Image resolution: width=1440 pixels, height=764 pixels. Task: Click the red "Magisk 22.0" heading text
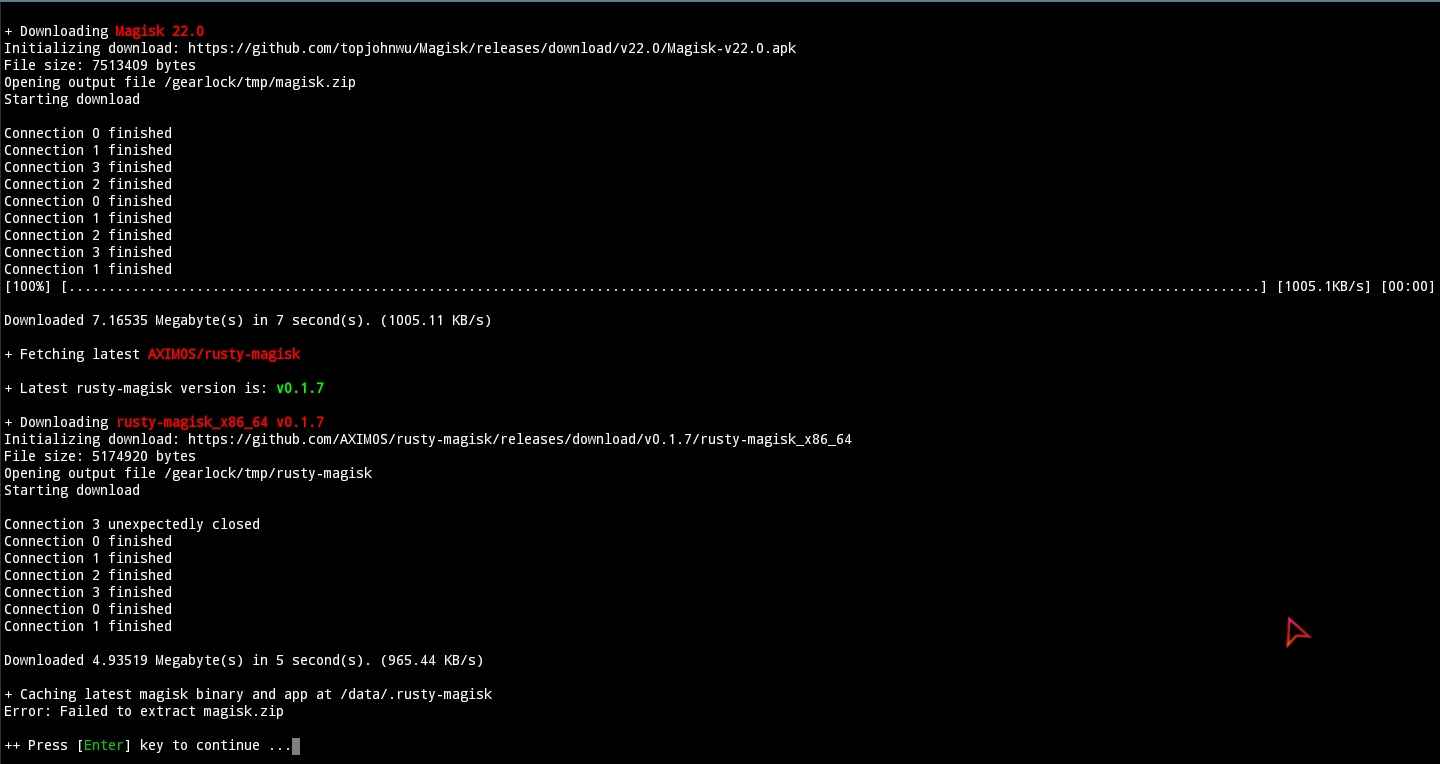160,31
